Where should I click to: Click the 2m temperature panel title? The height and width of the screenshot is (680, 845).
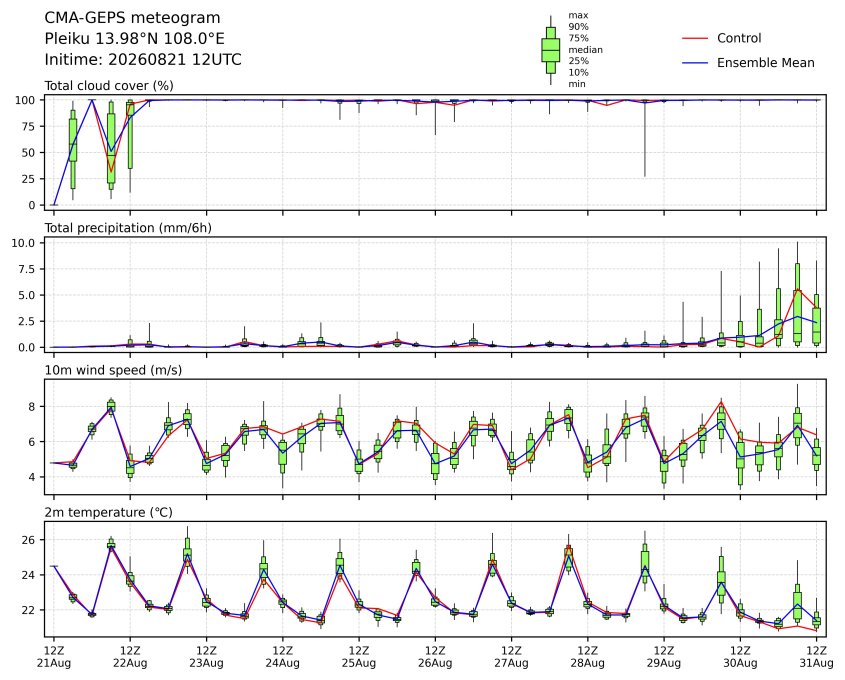(x=108, y=512)
